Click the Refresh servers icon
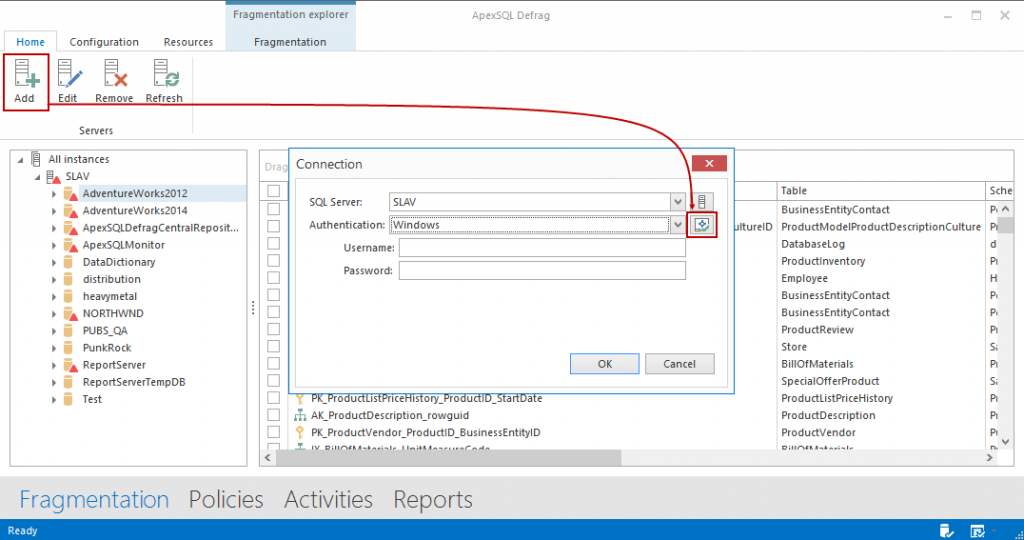 (x=165, y=73)
